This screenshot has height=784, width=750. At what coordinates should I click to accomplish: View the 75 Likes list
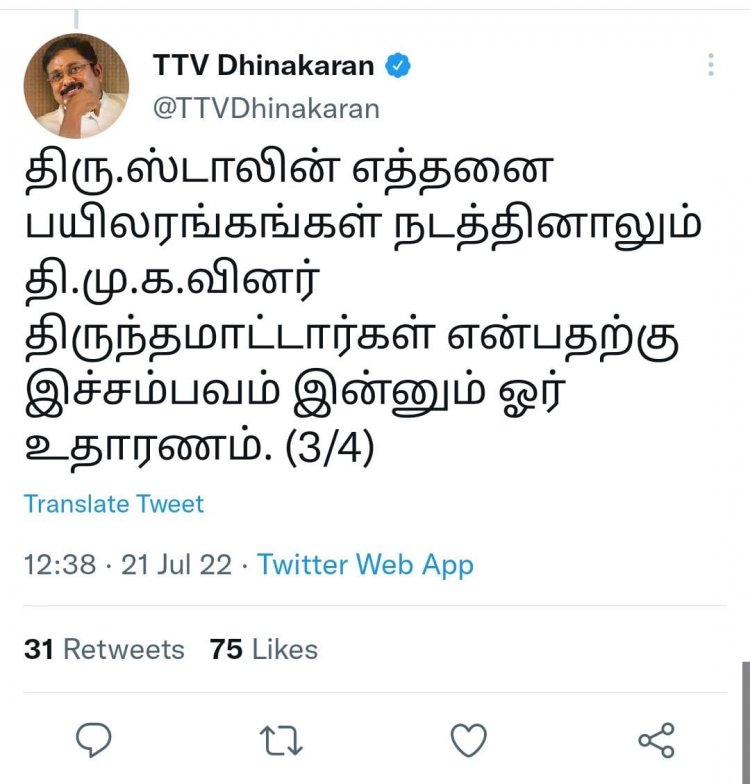[x=264, y=649]
